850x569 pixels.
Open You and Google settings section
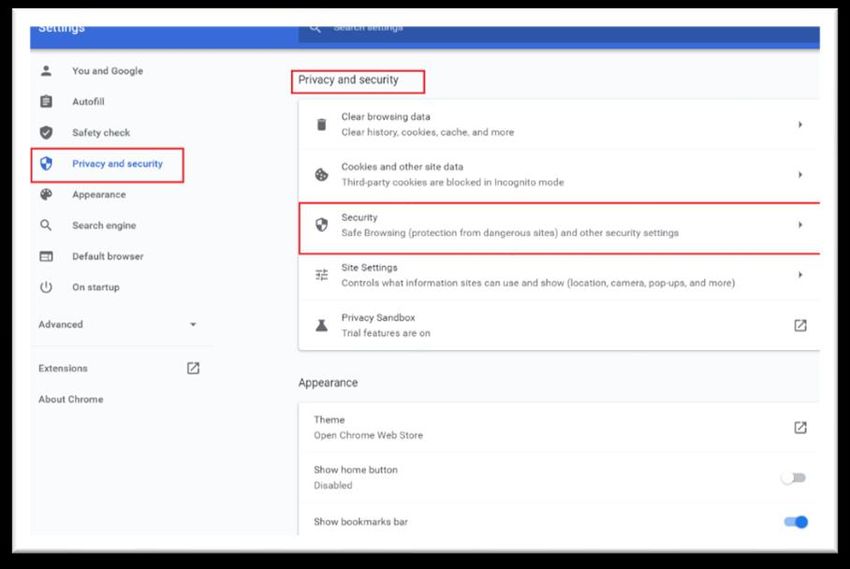pyautogui.click(x=107, y=70)
